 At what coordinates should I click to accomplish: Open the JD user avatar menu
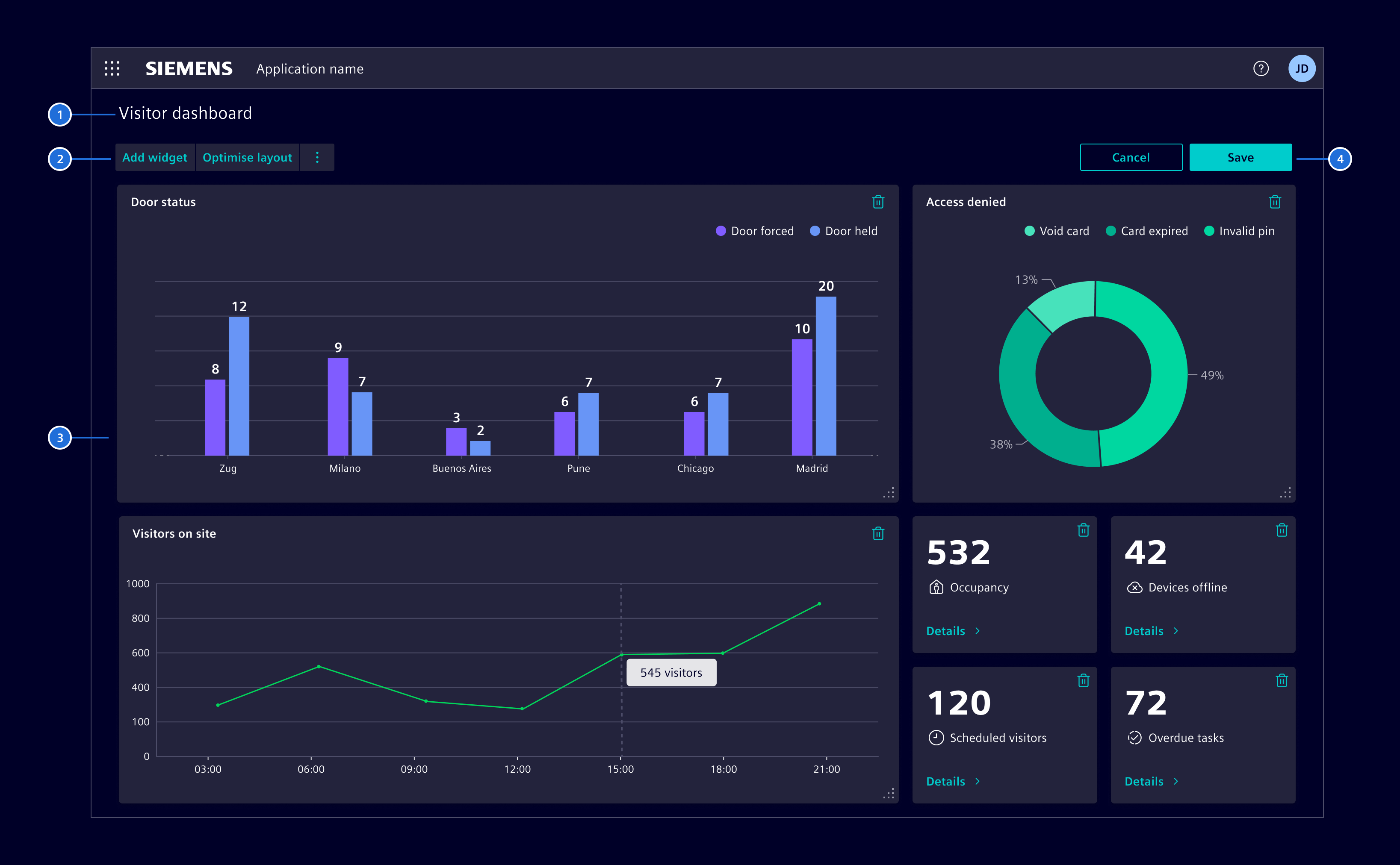point(1302,68)
